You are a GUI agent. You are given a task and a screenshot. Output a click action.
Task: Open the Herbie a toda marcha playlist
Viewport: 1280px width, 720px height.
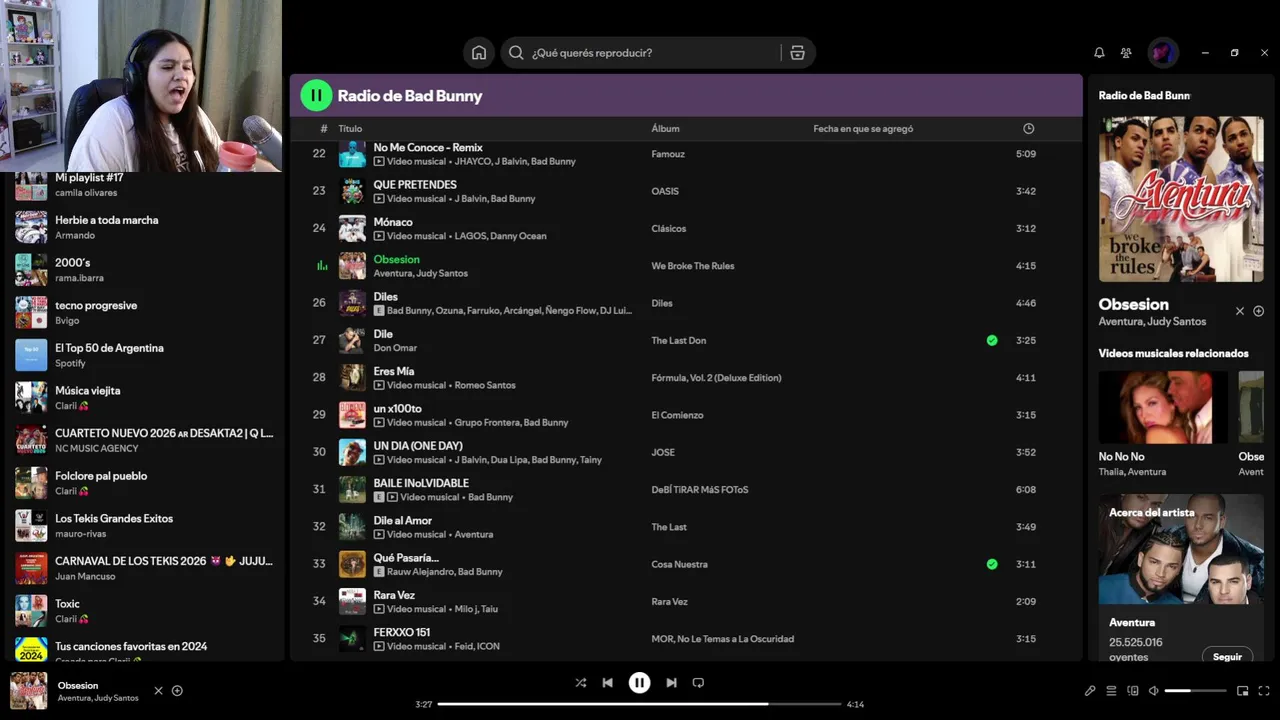[x=145, y=227]
